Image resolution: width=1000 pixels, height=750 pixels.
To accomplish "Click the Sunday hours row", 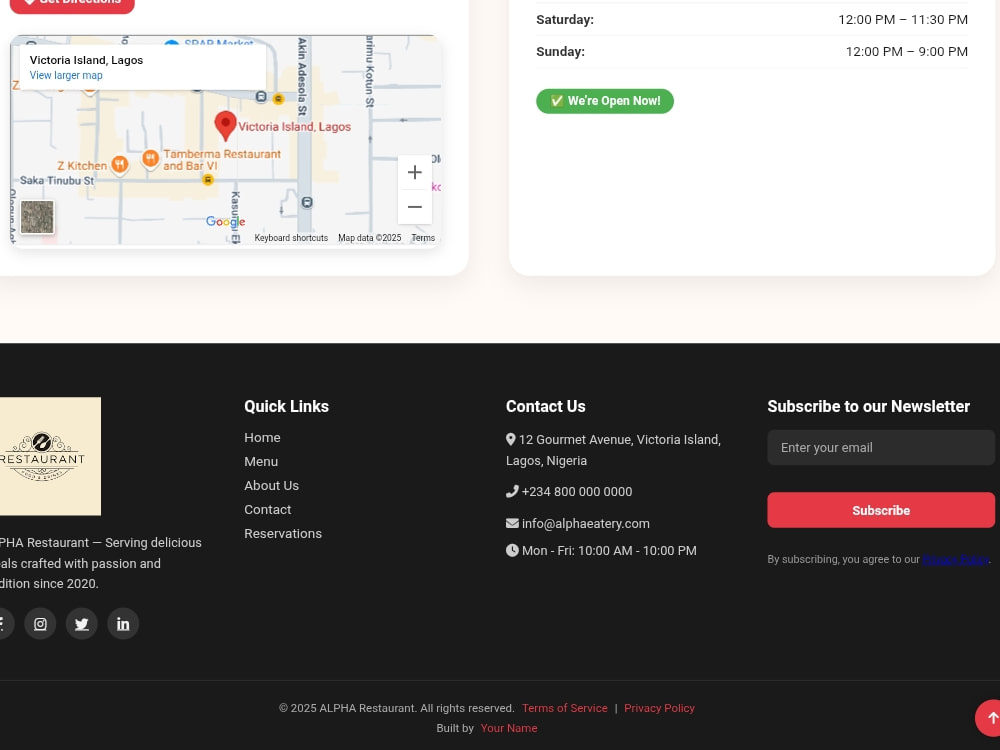I will click(752, 52).
